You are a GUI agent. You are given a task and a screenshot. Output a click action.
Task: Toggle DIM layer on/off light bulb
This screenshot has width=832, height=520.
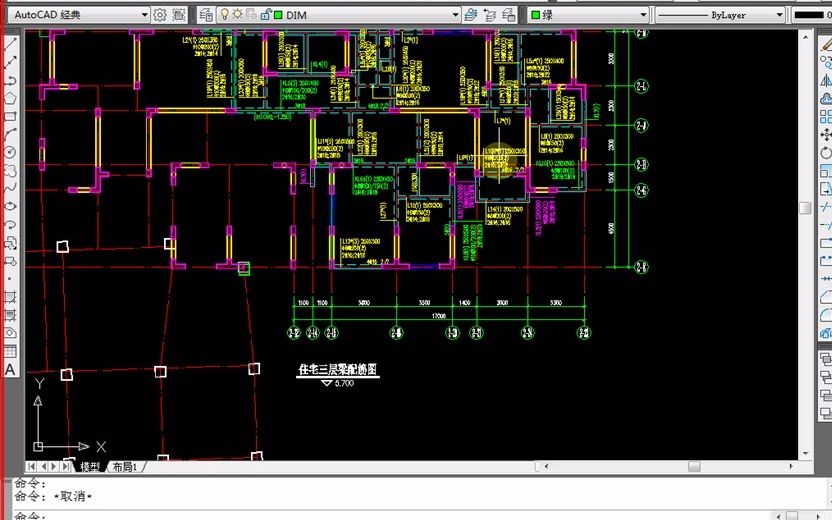[x=224, y=14]
